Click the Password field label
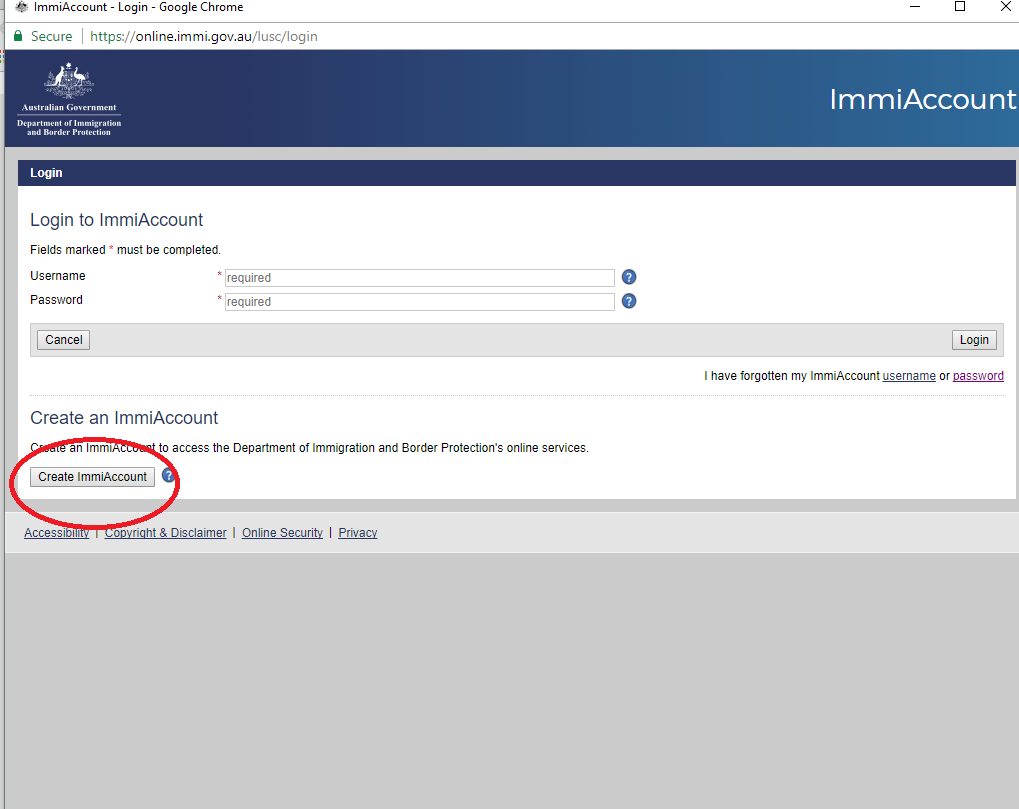1019x809 pixels. click(57, 300)
